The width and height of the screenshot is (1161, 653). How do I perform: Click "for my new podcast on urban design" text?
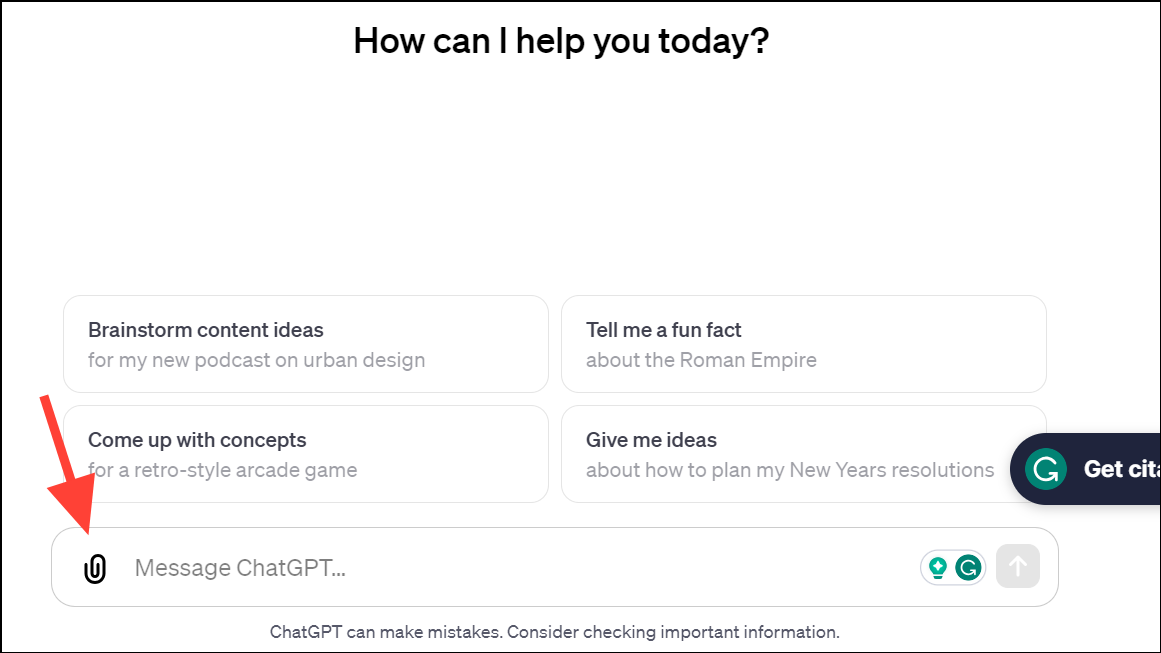256,360
